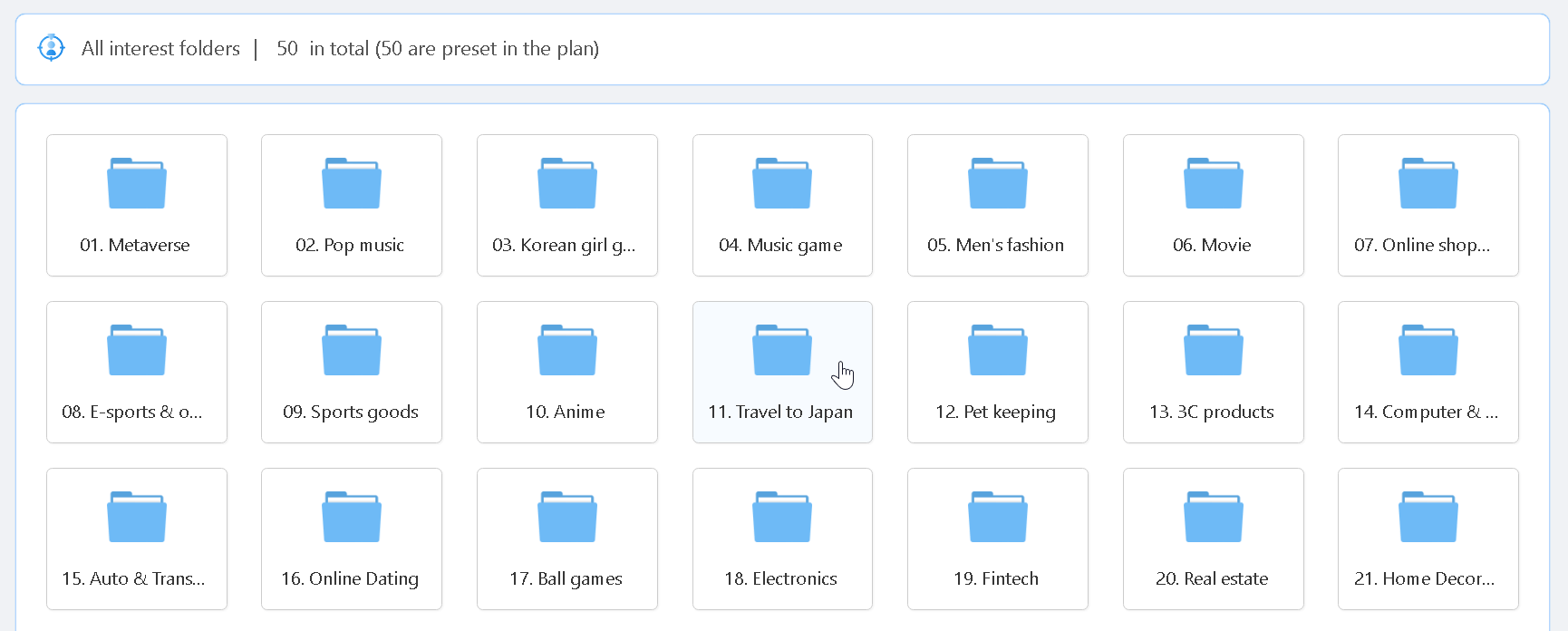Click the 02. Pop music folder icon
Image resolution: width=1568 pixels, height=631 pixels.
click(x=352, y=184)
